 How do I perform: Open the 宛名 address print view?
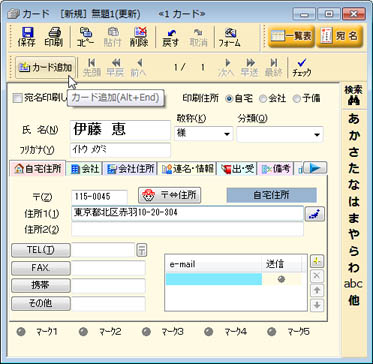[x=339, y=36]
